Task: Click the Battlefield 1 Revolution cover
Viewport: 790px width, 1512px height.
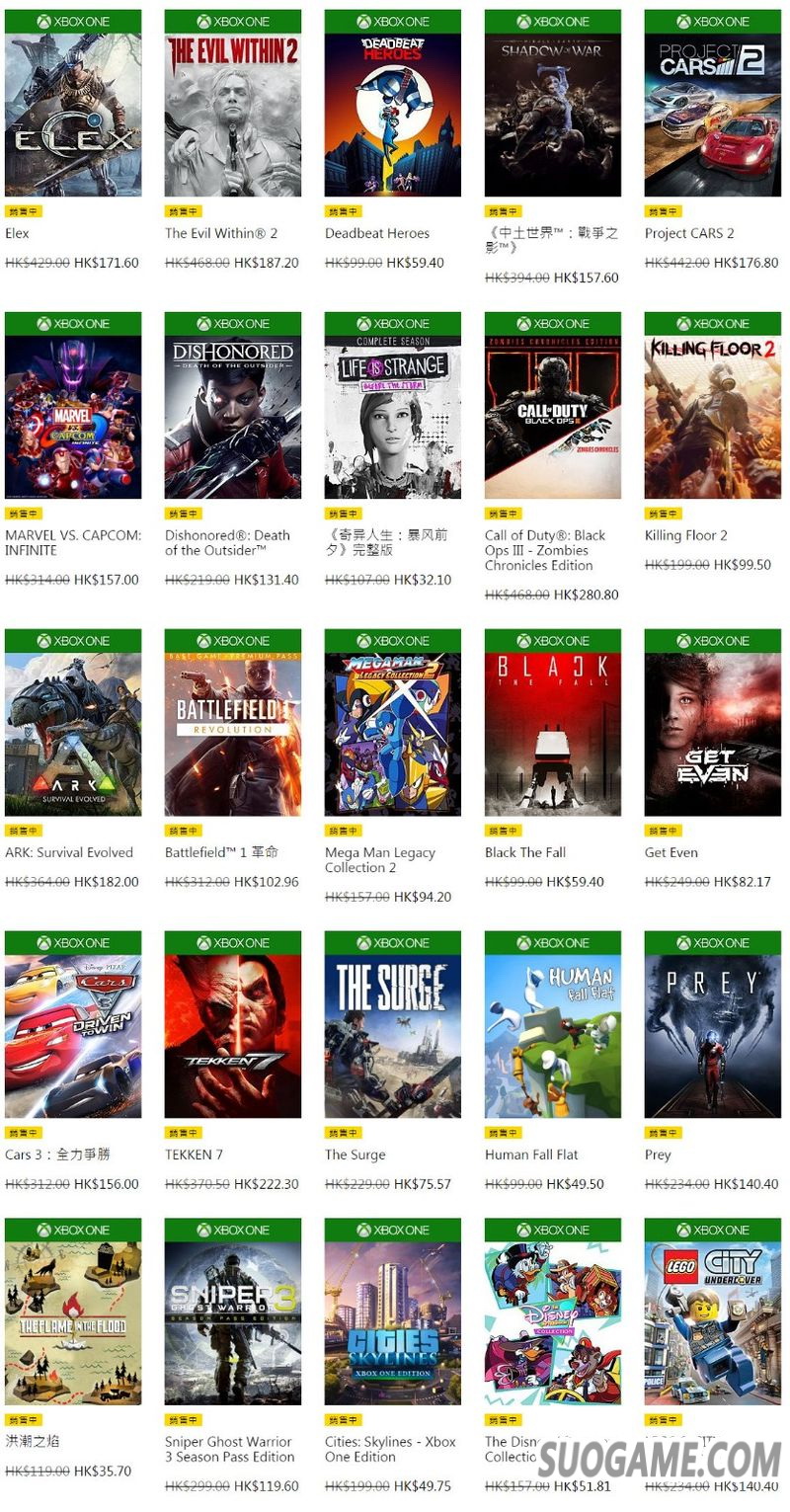Action: tap(233, 723)
